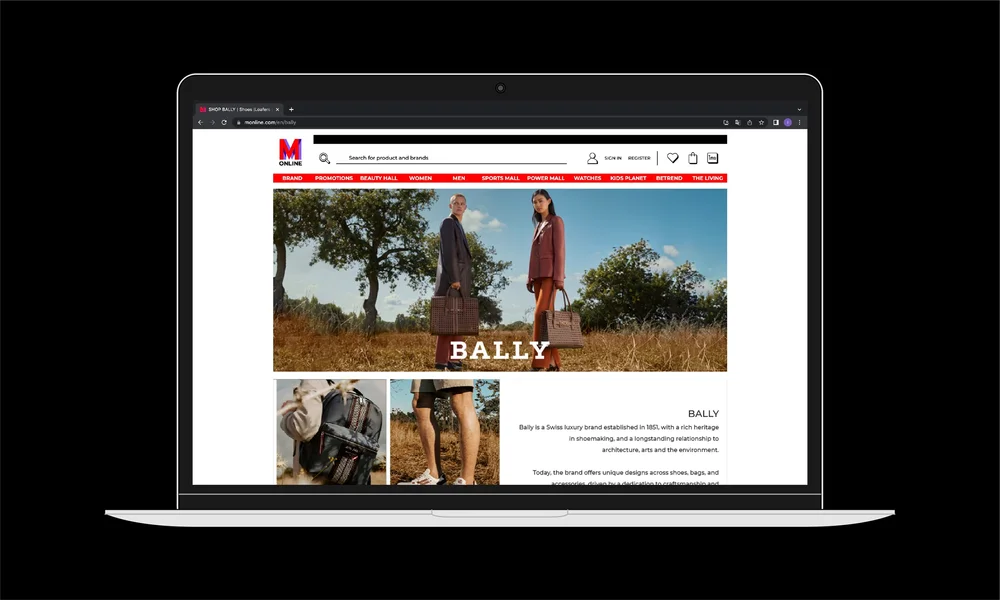Image resolution: width=1000 pixels, height=600 pixels.
Task: Close the SHOP BALLY tab
Action: pyautogui.click(x=277, y=110)
